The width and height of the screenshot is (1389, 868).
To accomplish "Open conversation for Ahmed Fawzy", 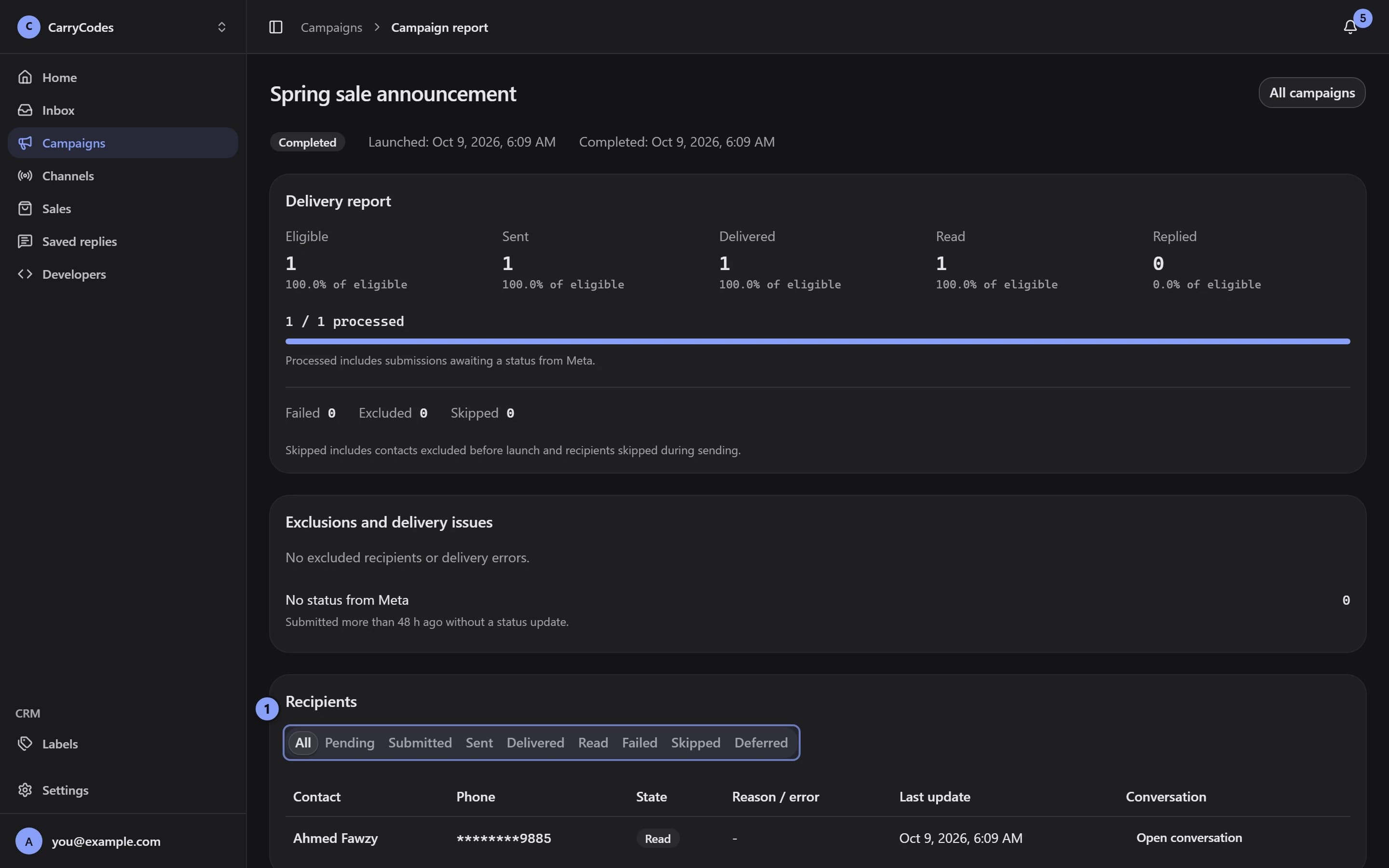I will [x=1189, y=838].
